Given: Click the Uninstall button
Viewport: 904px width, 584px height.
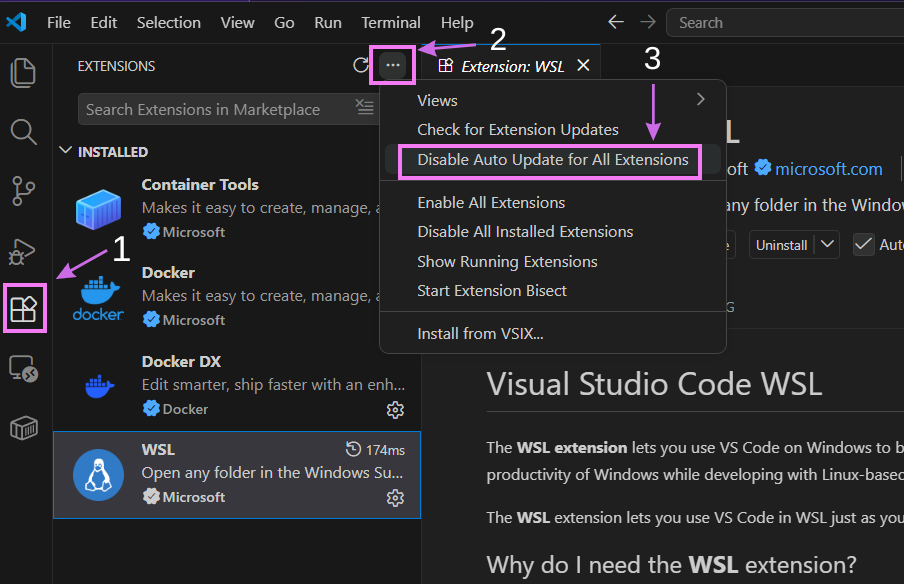Looking at the screenshot, I should tap(781, 245).
